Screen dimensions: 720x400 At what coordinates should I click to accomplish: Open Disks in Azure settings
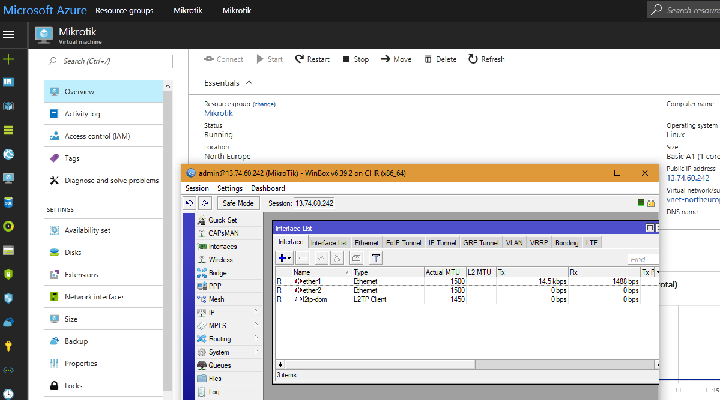(x=103, y=252)
